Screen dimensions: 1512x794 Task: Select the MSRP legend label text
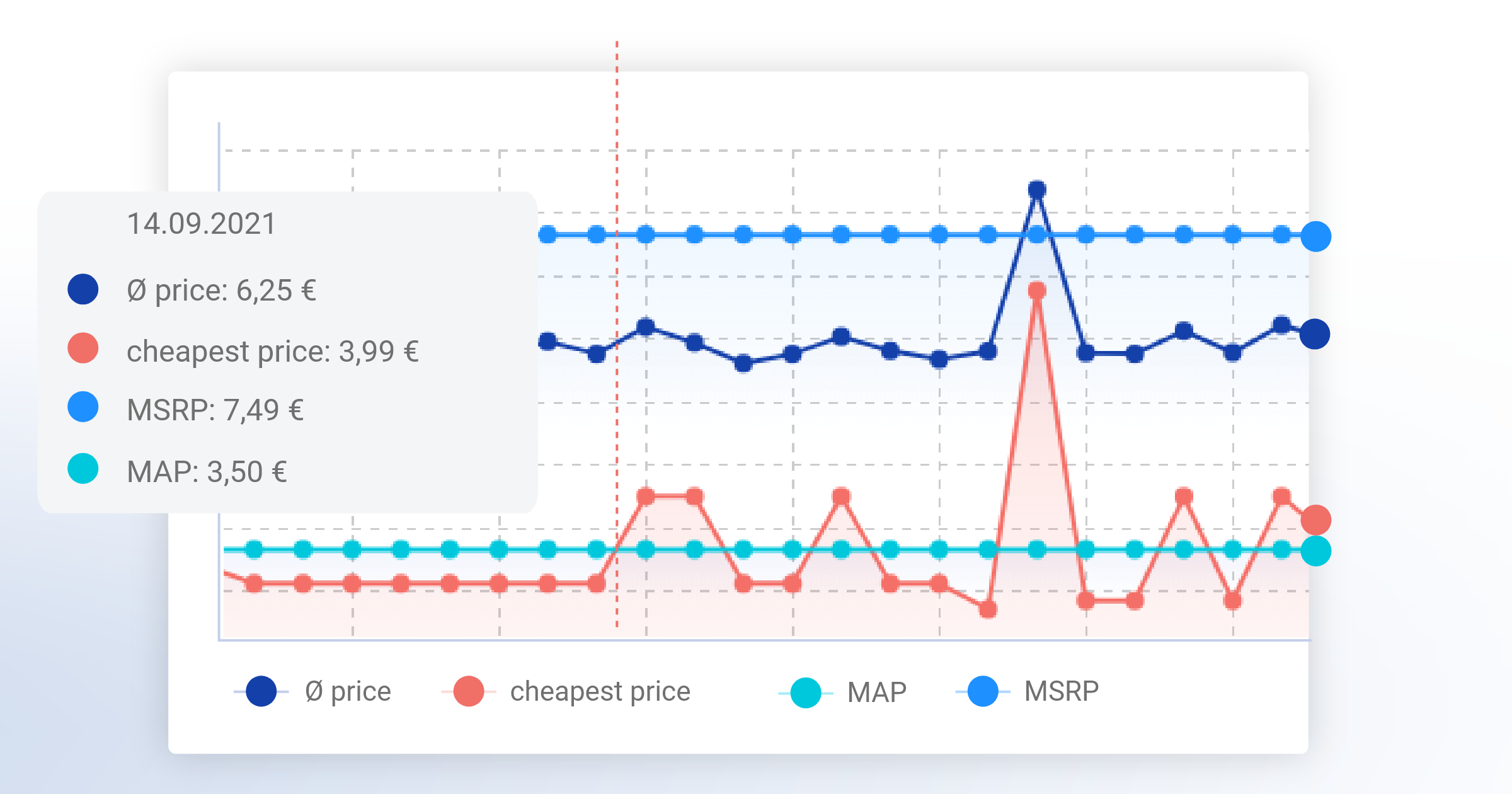click(x=1061, y=691)
